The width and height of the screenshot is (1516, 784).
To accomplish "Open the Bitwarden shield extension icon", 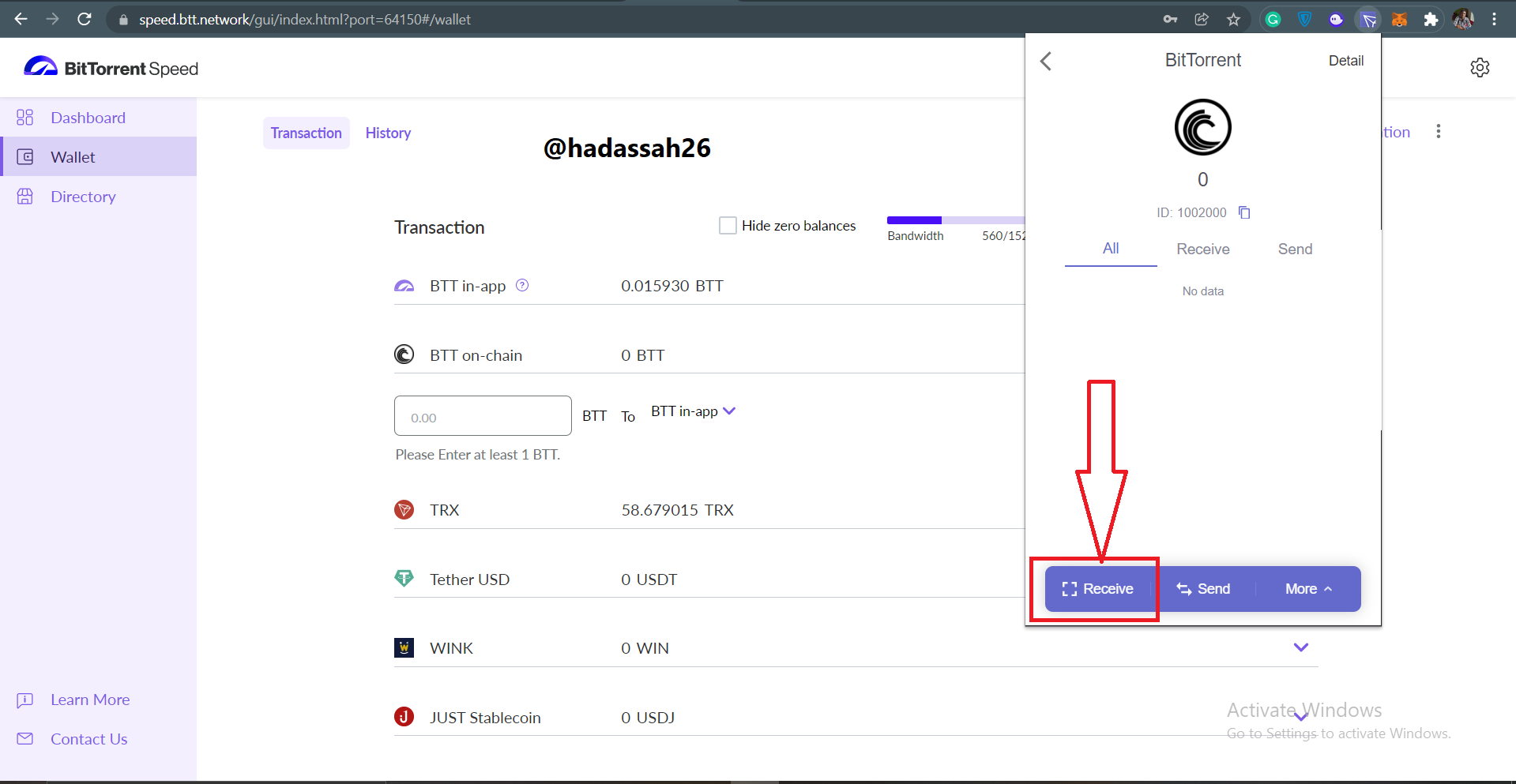I will point(1304,19).
